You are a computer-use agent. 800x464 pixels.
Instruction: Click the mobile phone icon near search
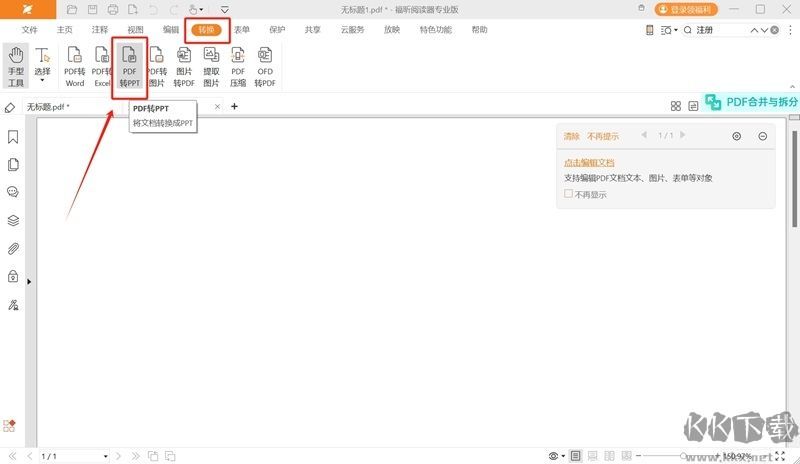(649, 30)
